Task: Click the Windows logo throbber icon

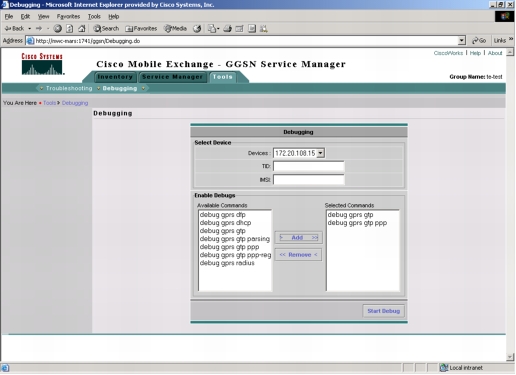Action: (x=505, y=16)
